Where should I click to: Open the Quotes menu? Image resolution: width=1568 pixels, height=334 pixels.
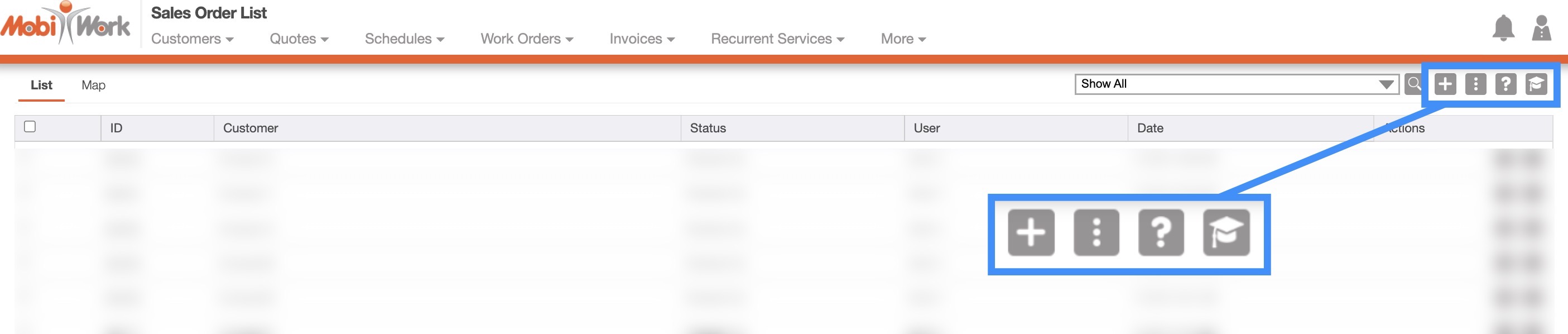299,39
